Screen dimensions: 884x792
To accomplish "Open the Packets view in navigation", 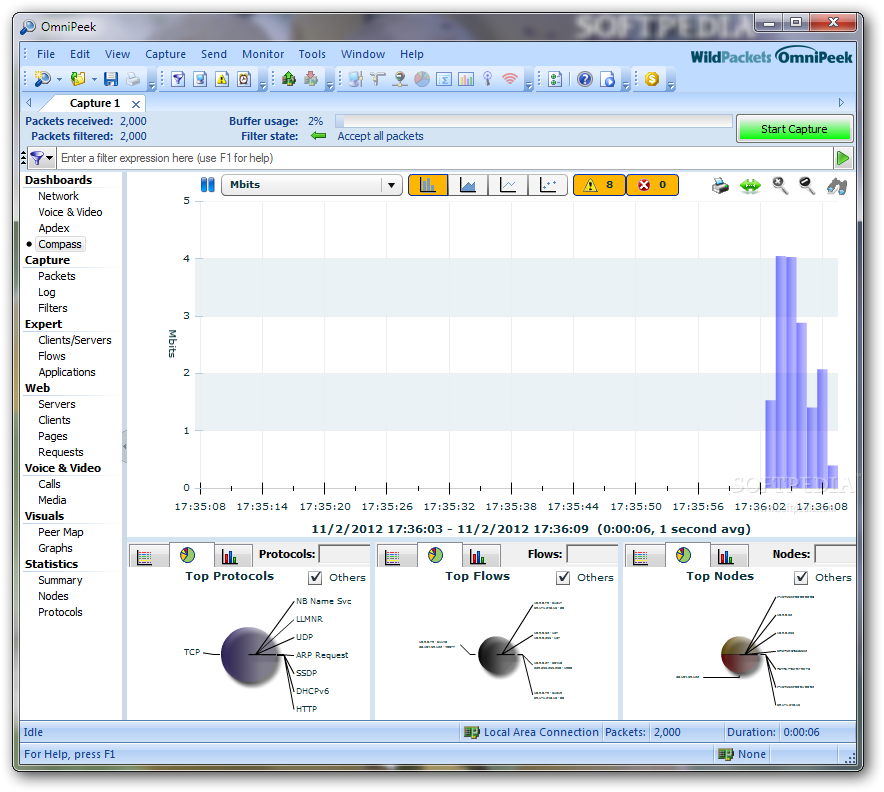I will click(56, 276).
